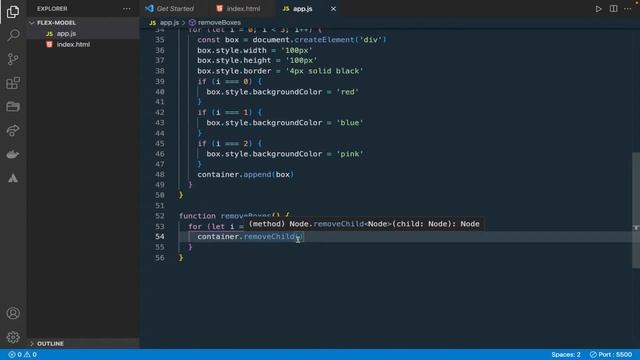The height and width of the screenshot is (360, 640).
Task: Switch to the Get Started tab
Action: click(x=170, y=9)
